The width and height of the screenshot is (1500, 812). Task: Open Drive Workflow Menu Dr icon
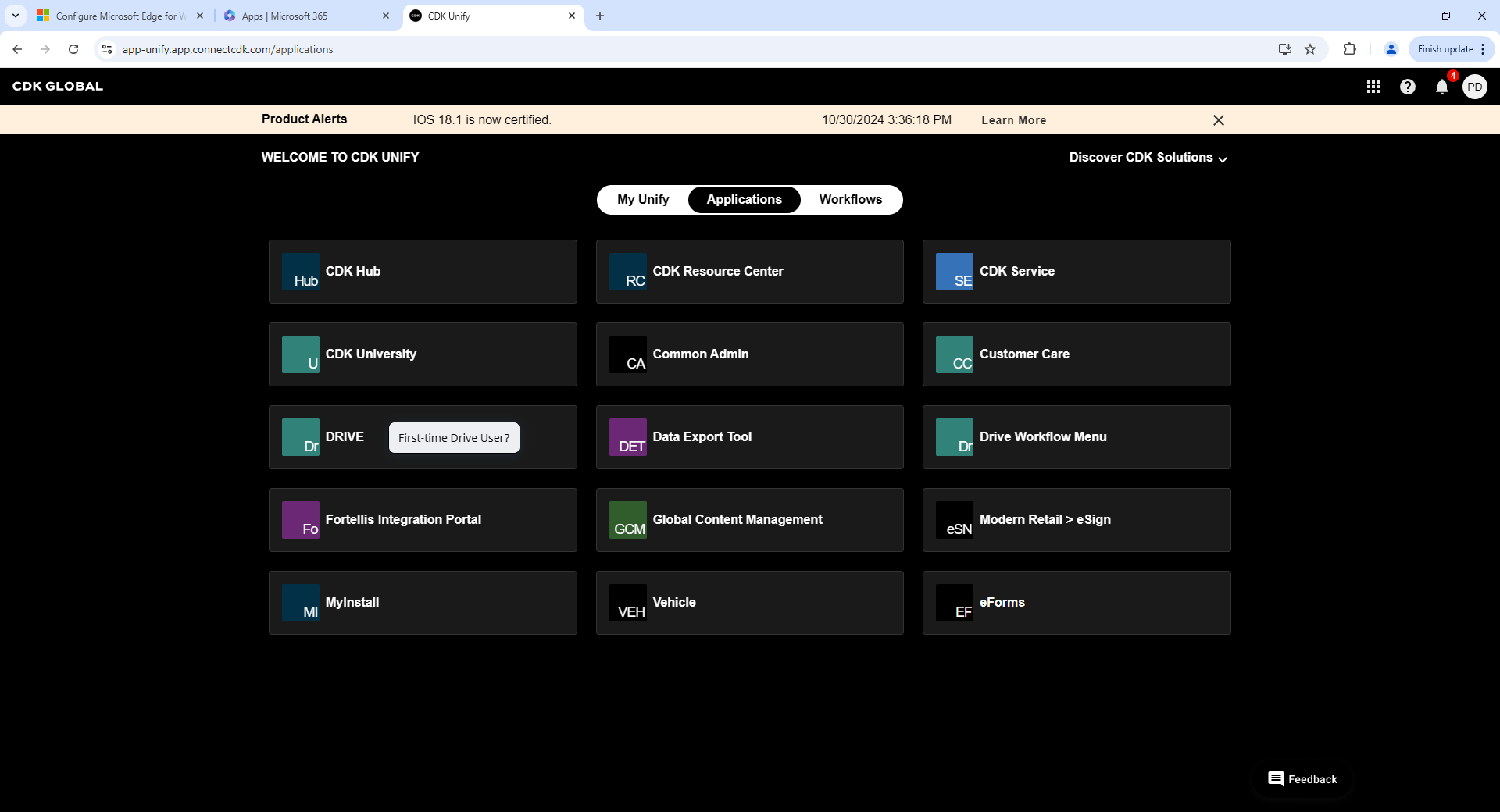pos(955,437)
